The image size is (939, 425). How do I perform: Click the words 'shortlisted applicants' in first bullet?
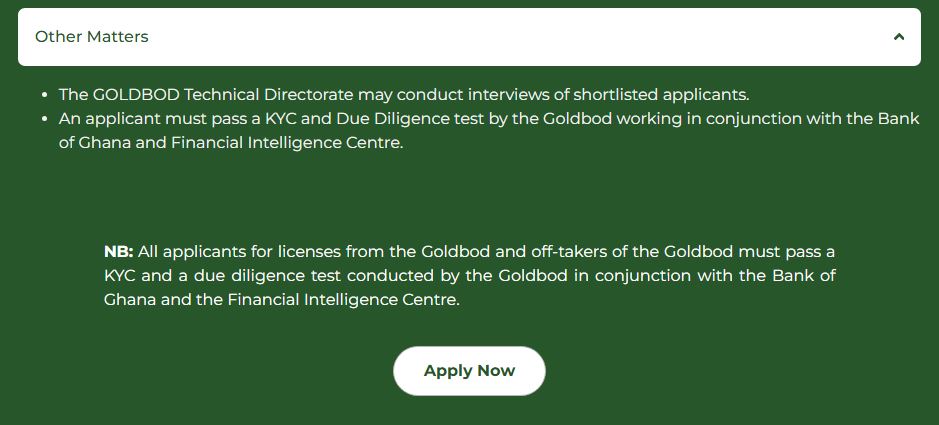click(662, 95)
